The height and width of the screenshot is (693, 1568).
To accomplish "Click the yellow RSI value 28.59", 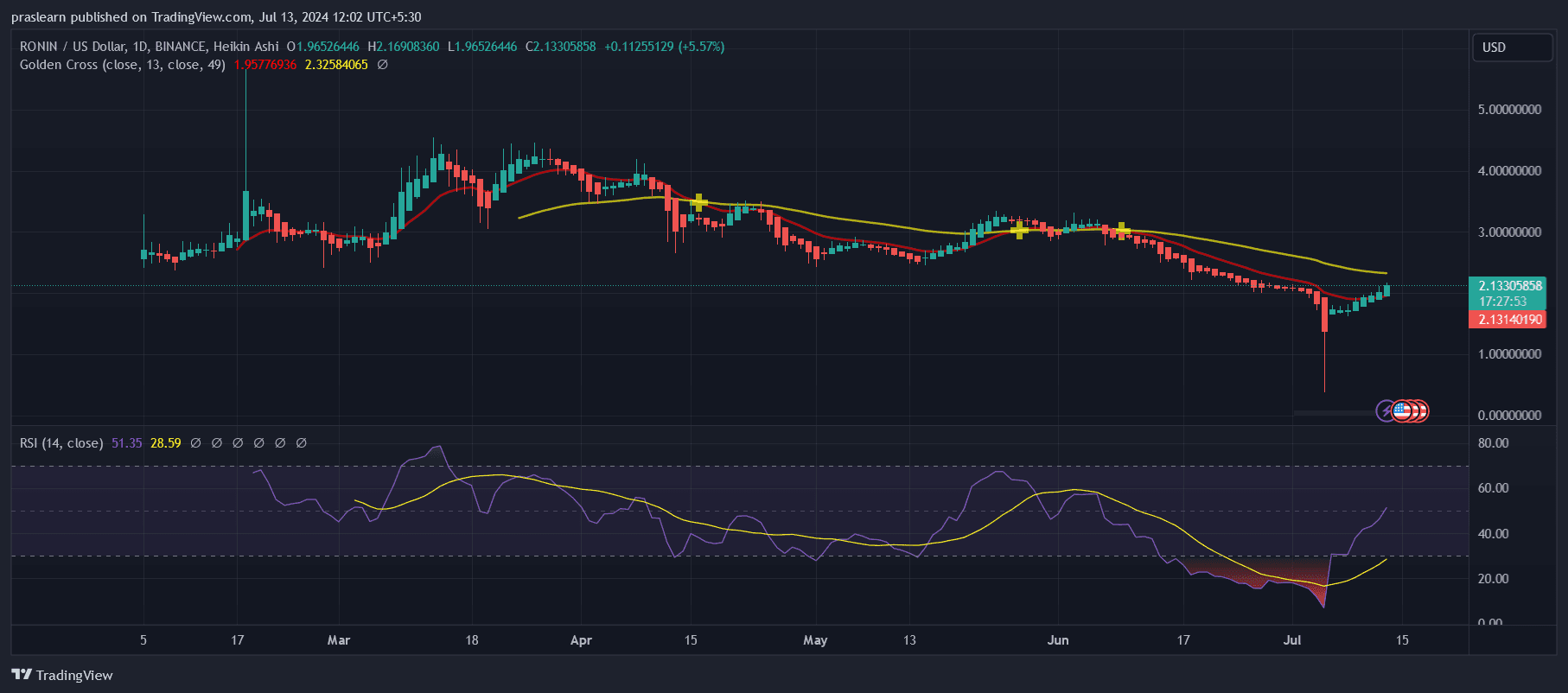I will [166, 443].
